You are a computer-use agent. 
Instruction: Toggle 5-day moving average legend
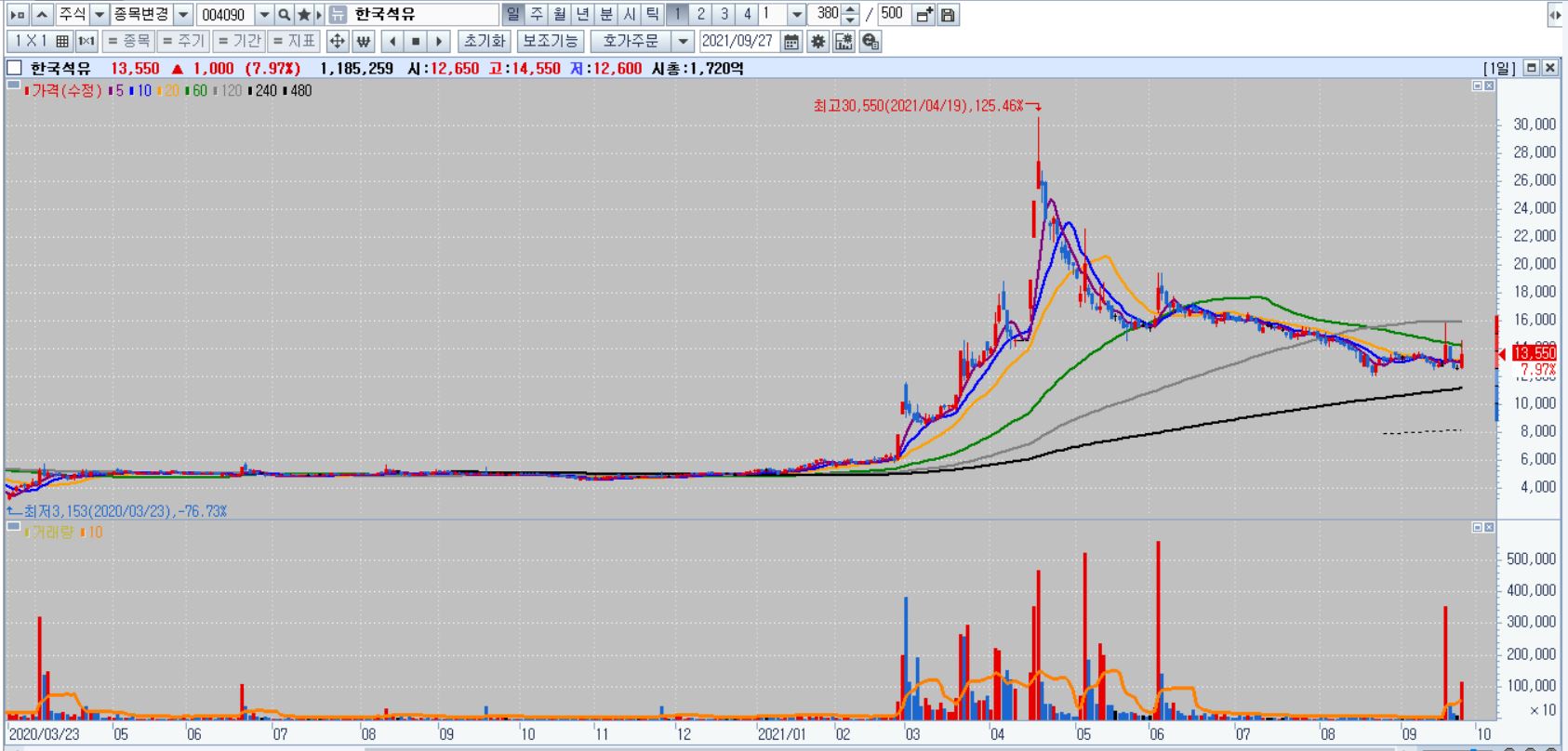click(115, 90)
